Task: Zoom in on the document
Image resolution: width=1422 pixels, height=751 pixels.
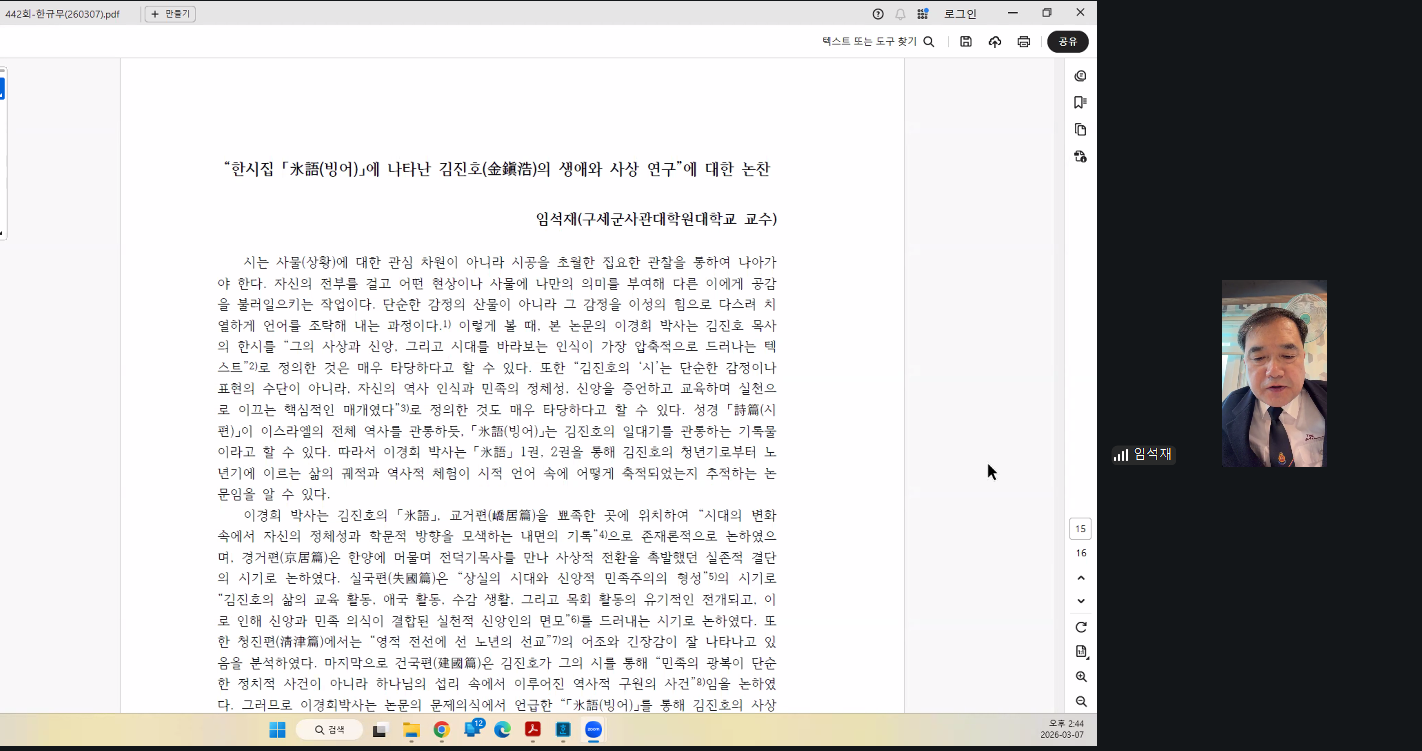Action: pyautogui.click(x=1081, y=677)
